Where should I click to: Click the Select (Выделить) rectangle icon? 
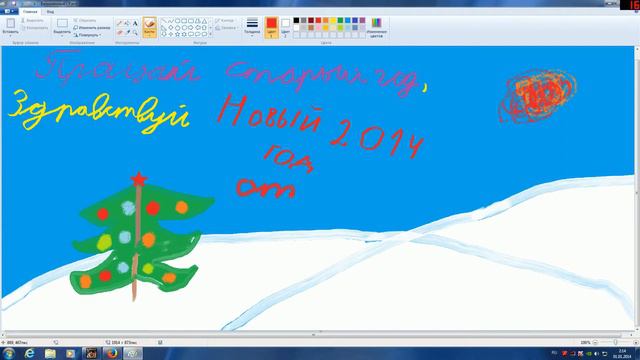click(x=62, y=23)
